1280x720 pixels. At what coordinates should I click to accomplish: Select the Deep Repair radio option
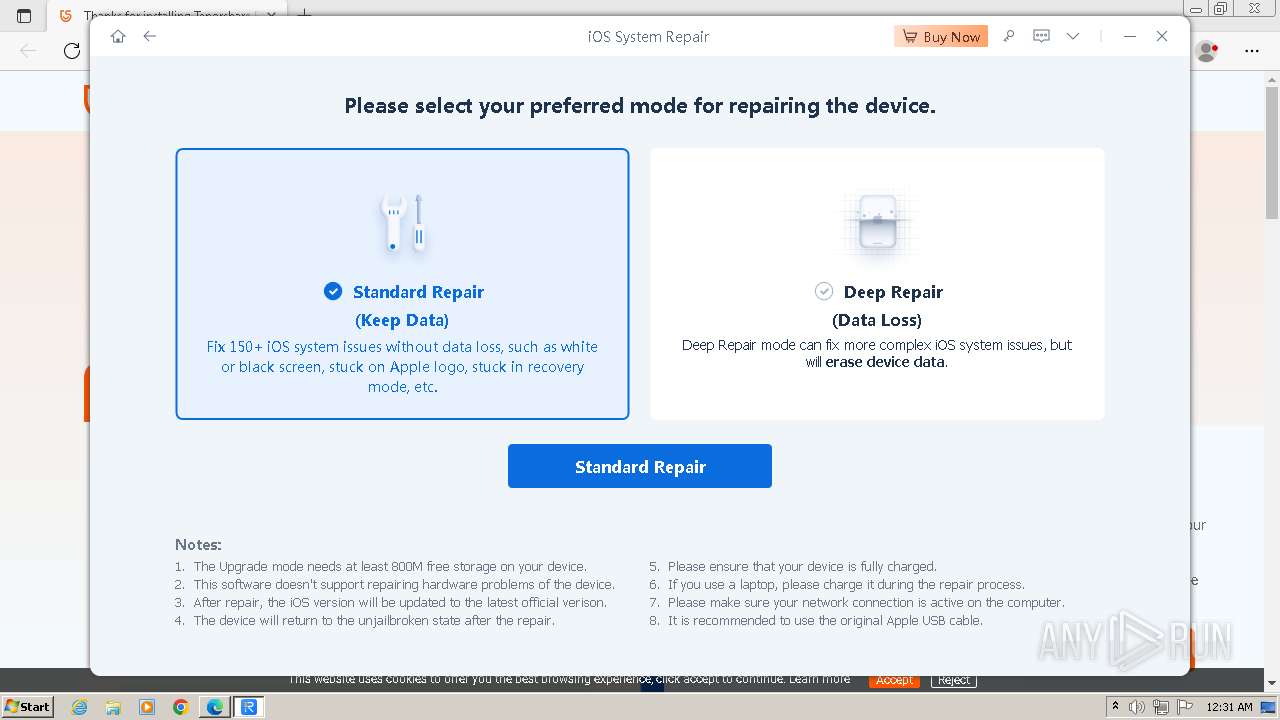(824, 291)
